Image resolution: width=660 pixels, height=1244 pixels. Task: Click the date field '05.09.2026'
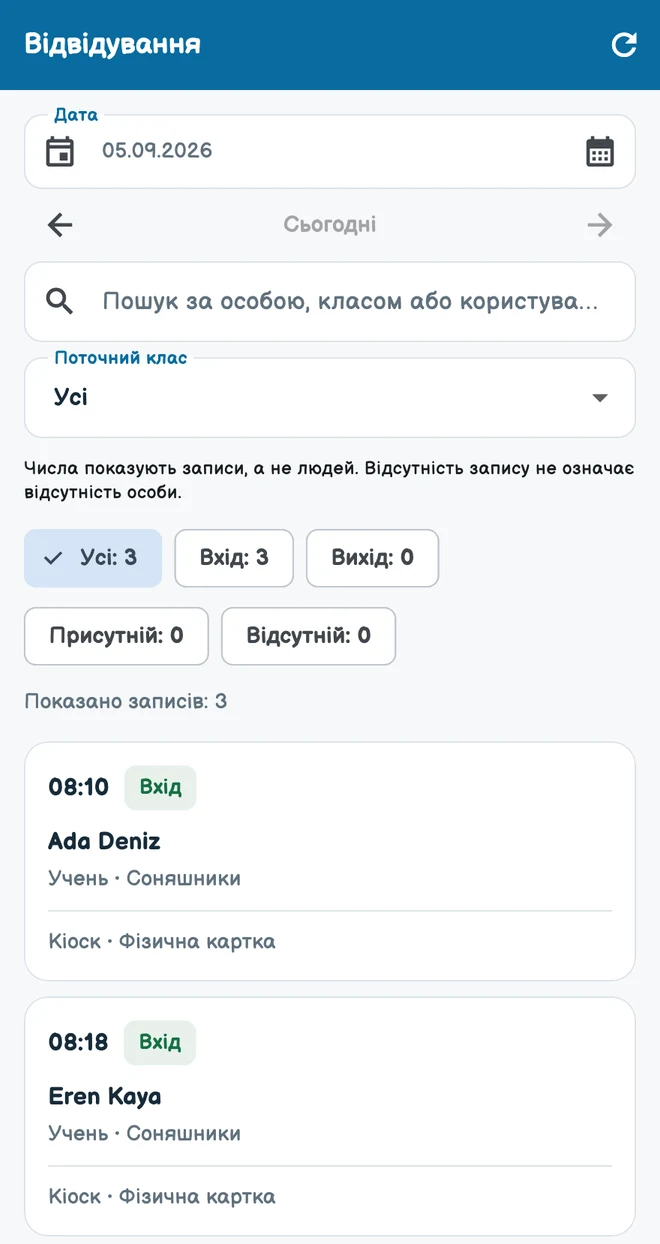point(330,152)
